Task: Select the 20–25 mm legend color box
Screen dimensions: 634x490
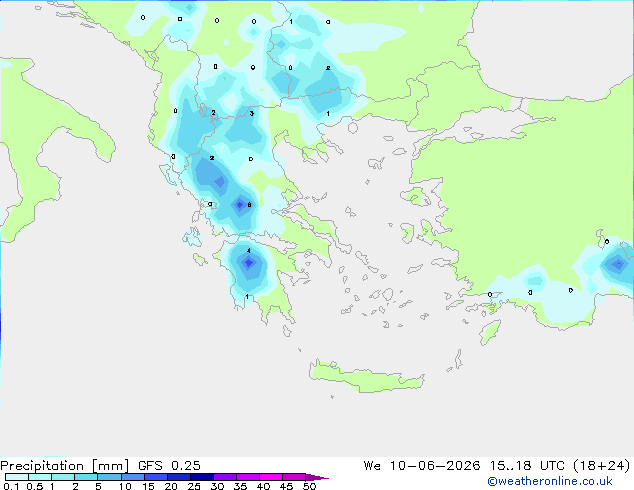Action: tap(179, 477)
